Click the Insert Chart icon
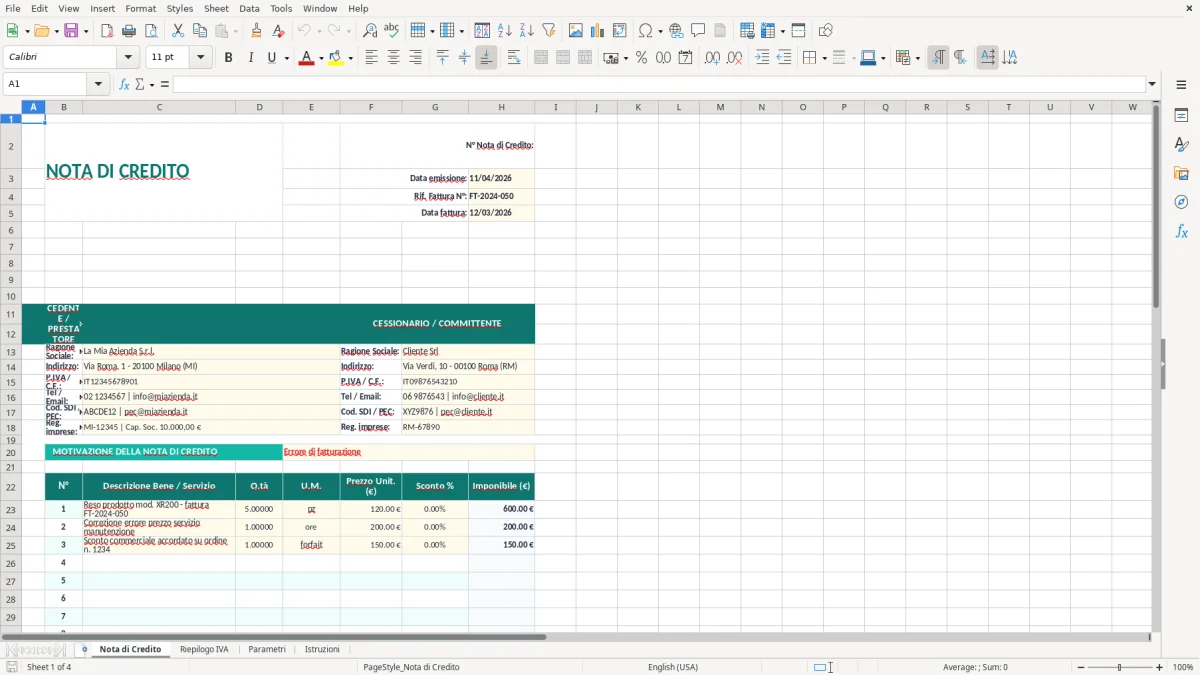The height and width of the screenshot is (675, 1200). [598, 31]
